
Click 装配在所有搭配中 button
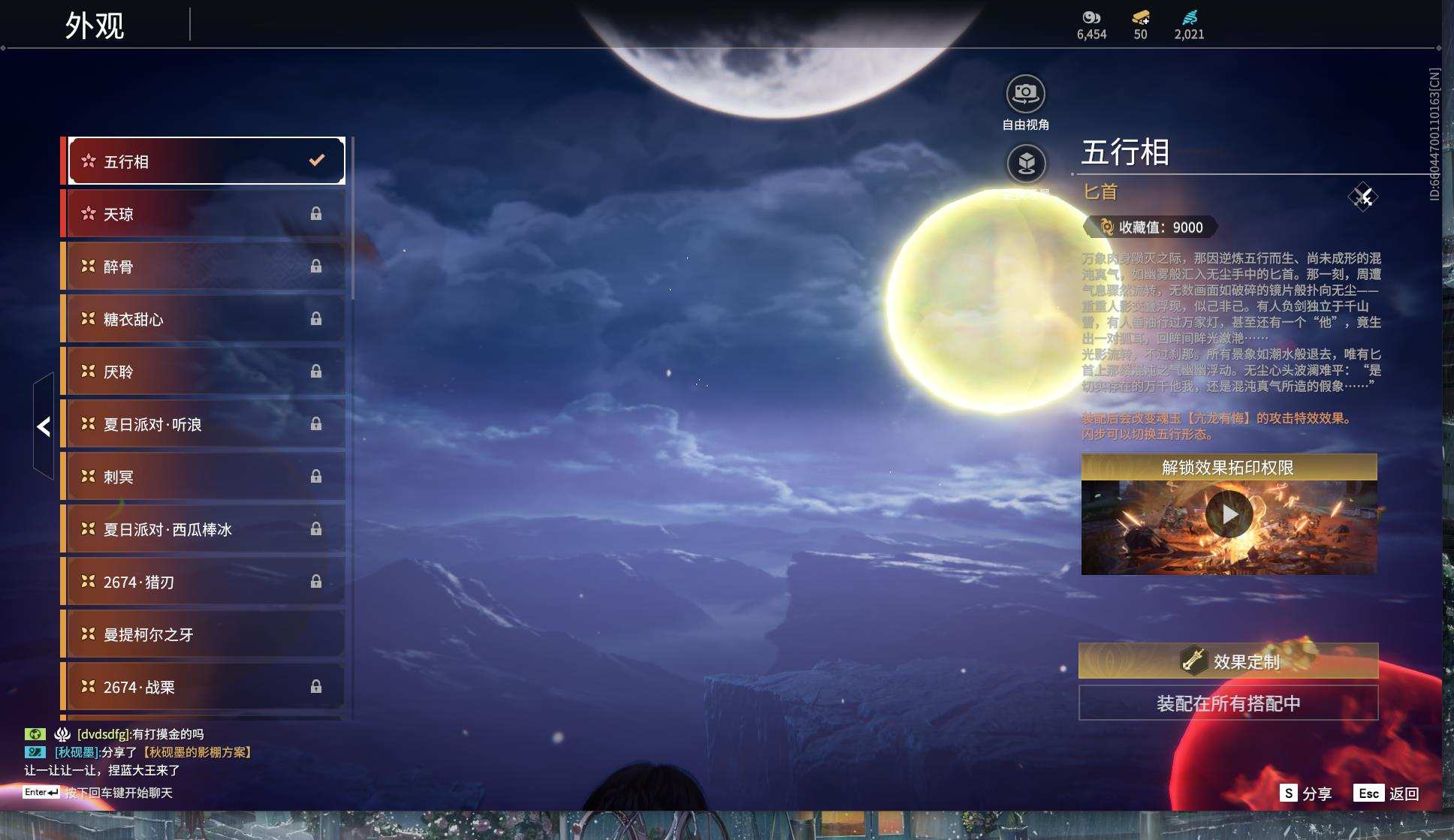point(1229,703)
